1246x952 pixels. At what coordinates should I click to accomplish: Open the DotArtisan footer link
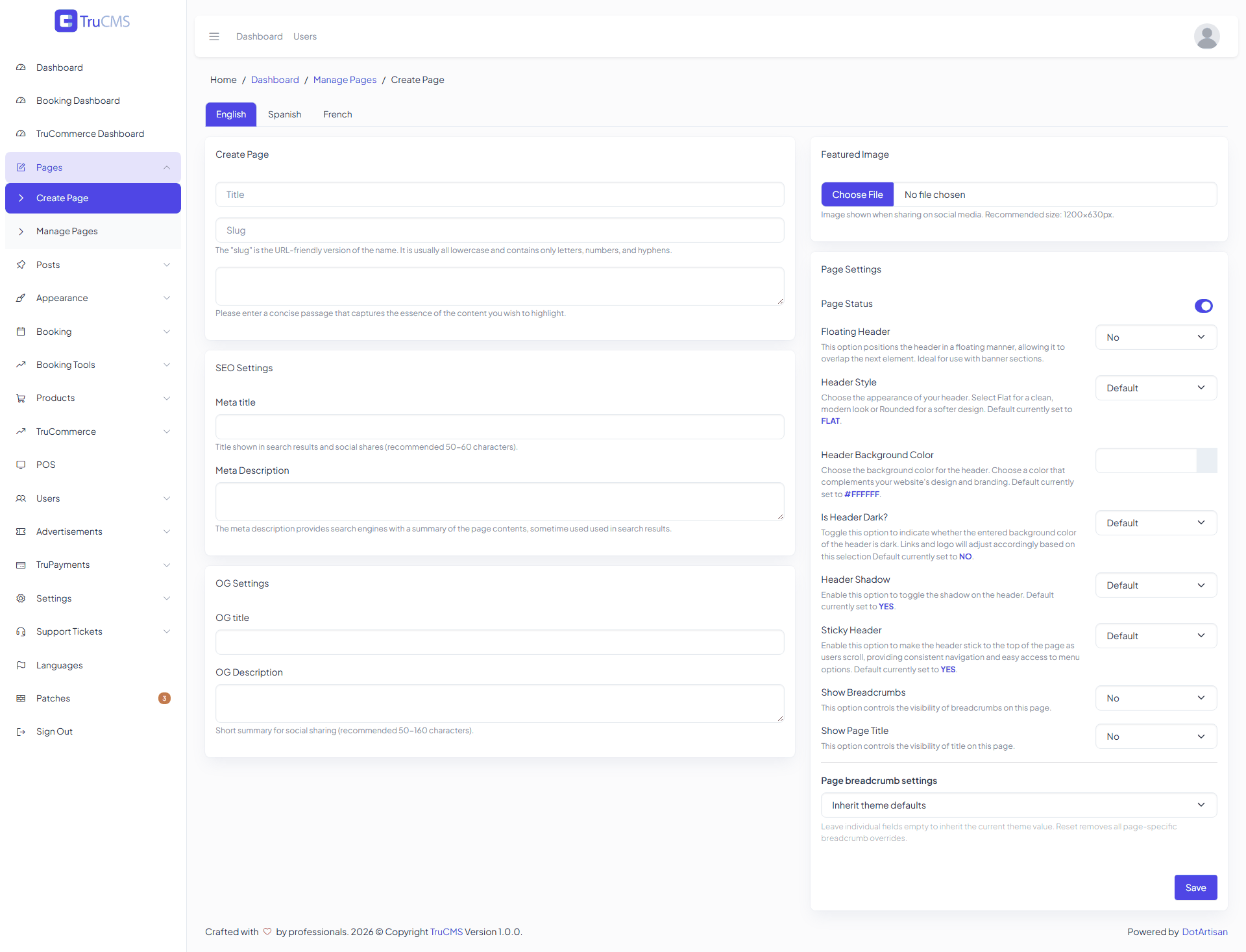click(1204, 932)
